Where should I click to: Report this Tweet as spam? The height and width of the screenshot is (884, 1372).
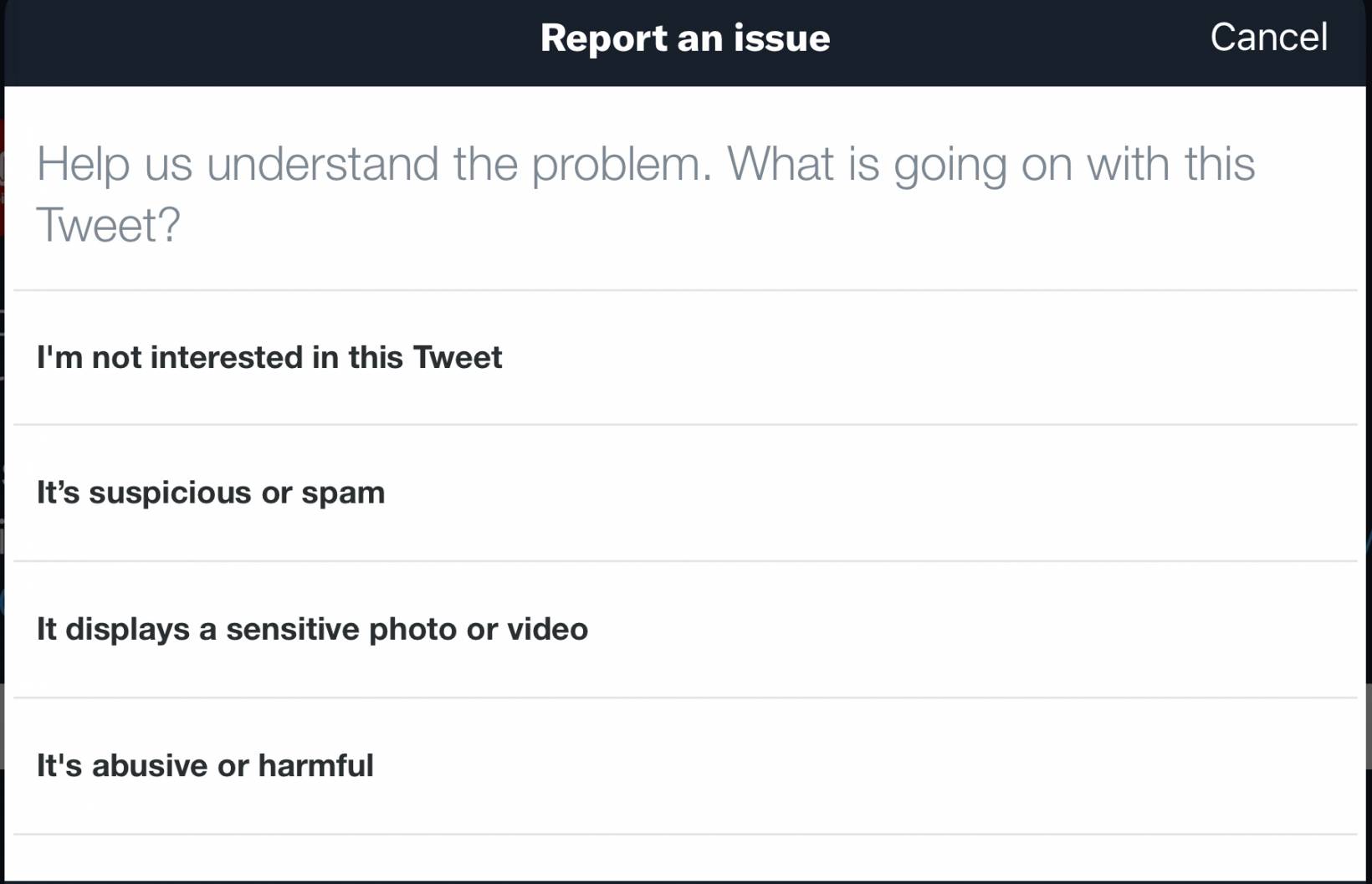pos(211,493)
